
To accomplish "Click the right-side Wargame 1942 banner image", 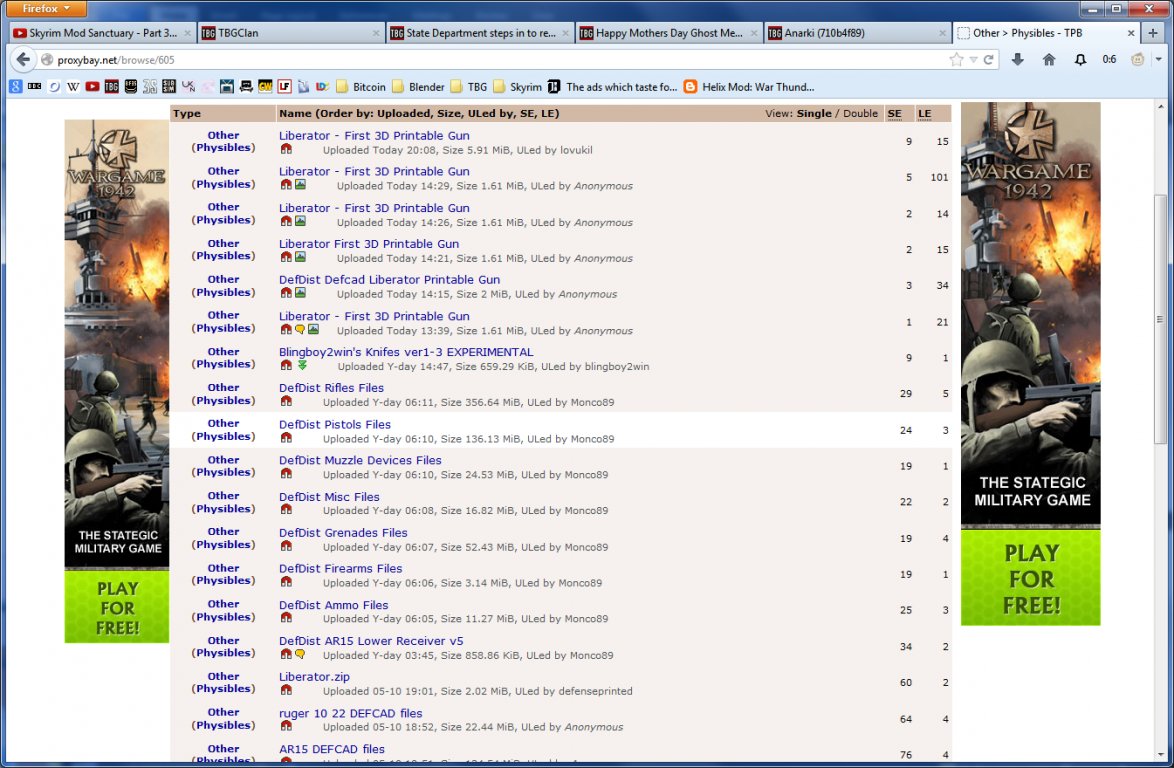I will pos(1031,364).
